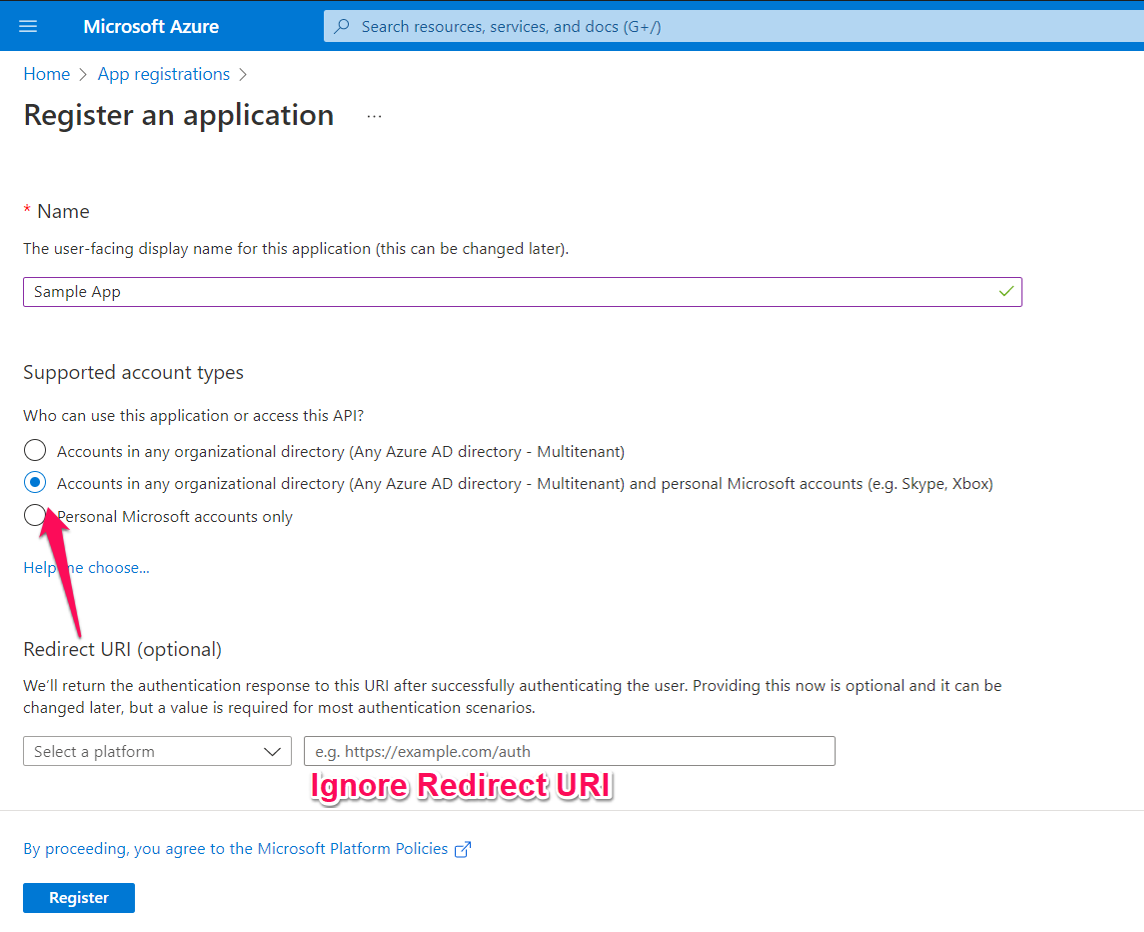Image resolution: width=1144 pixels, height=932 pixels.
Task: Click the Redirect URI text field
Action: click(x=569, y=752)
